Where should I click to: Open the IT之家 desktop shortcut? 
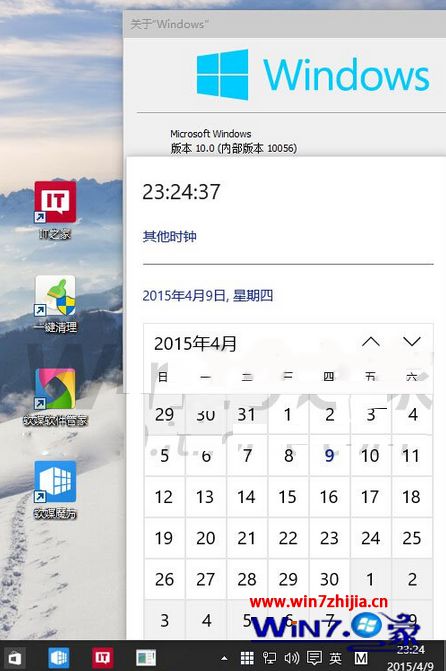(55, 210)
